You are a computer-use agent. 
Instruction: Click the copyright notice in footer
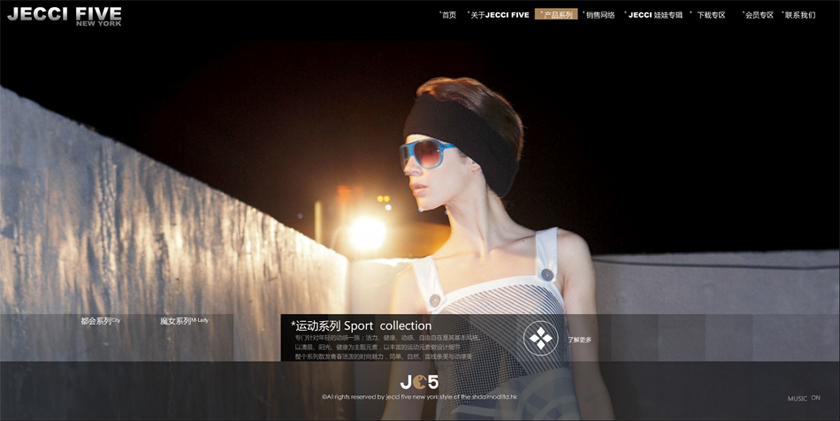click(x=421, y=397)
